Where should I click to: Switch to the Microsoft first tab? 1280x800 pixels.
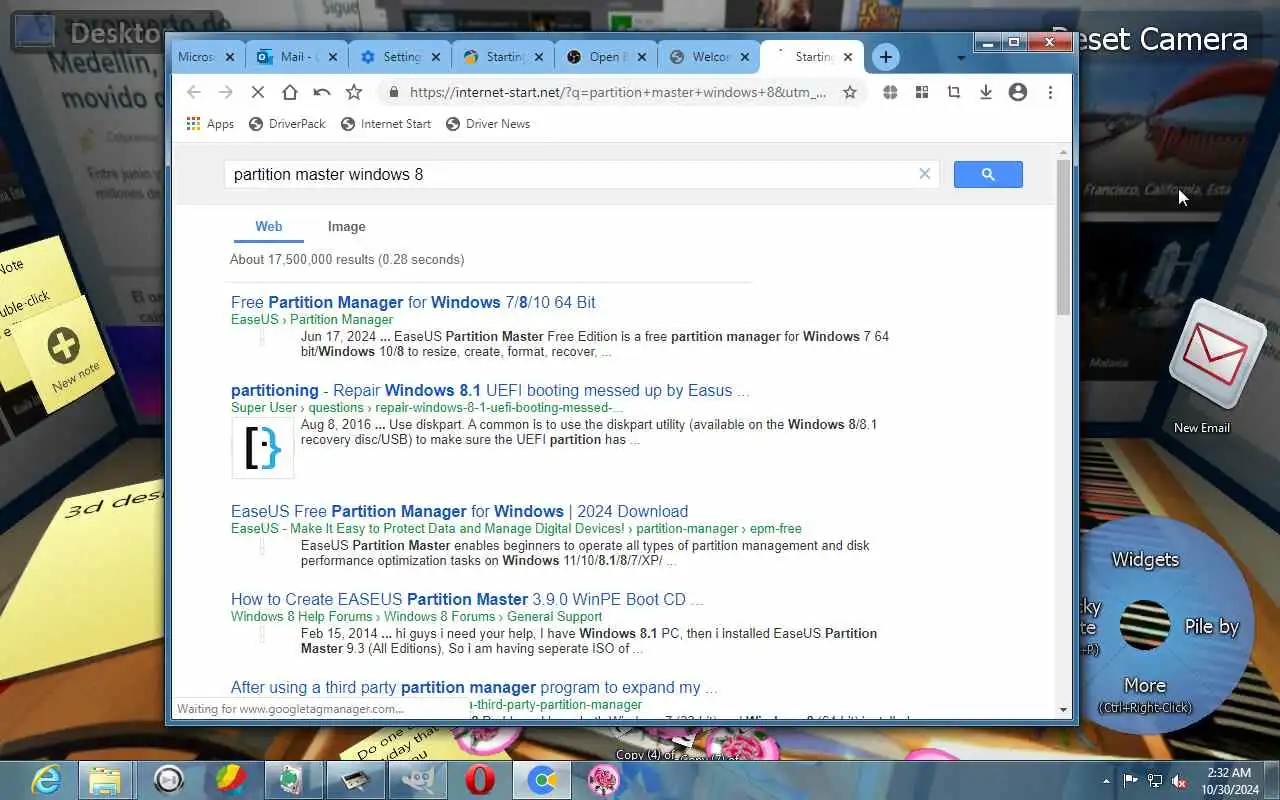[207, 57]
